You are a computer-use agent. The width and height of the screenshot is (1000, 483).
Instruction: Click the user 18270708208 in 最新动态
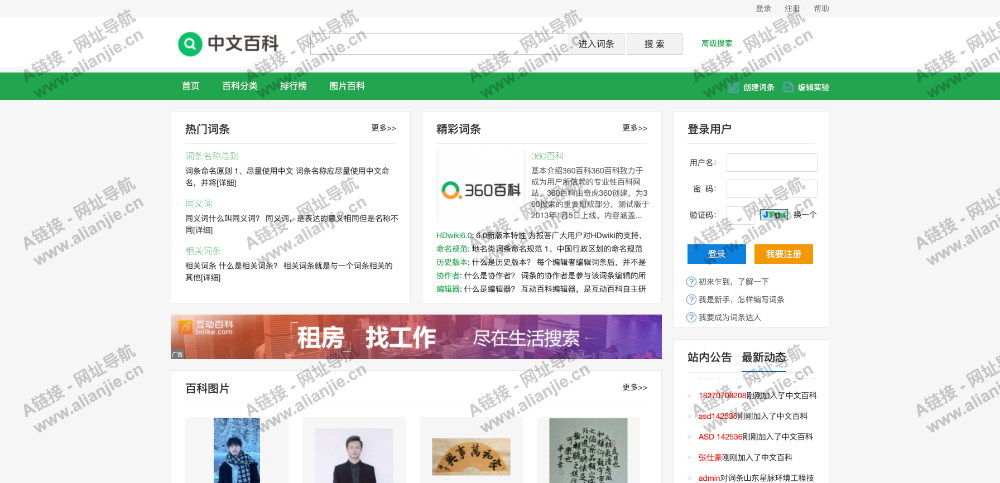[723, 396]
